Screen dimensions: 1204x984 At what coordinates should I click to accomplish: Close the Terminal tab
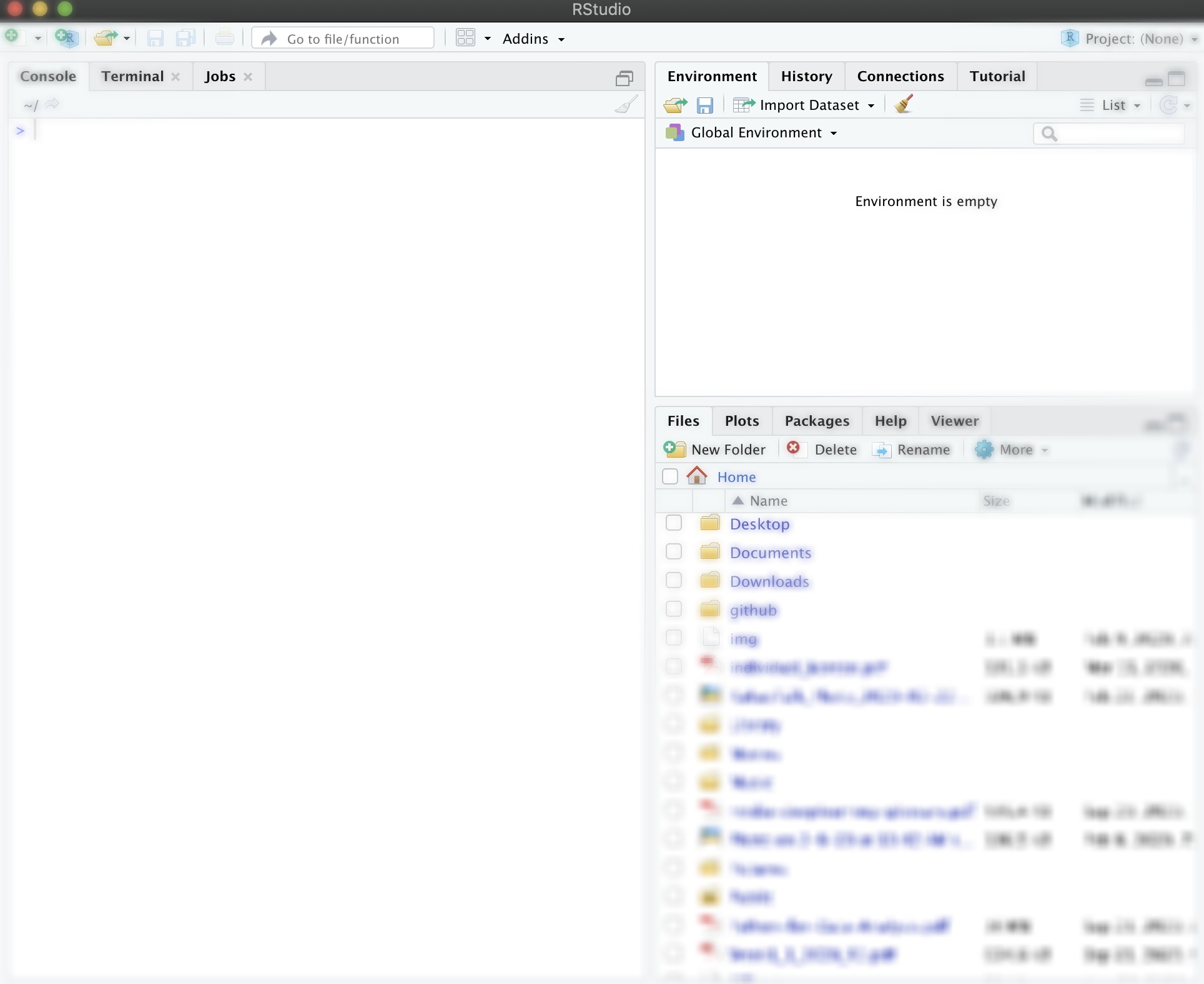[x=176, y=77]
